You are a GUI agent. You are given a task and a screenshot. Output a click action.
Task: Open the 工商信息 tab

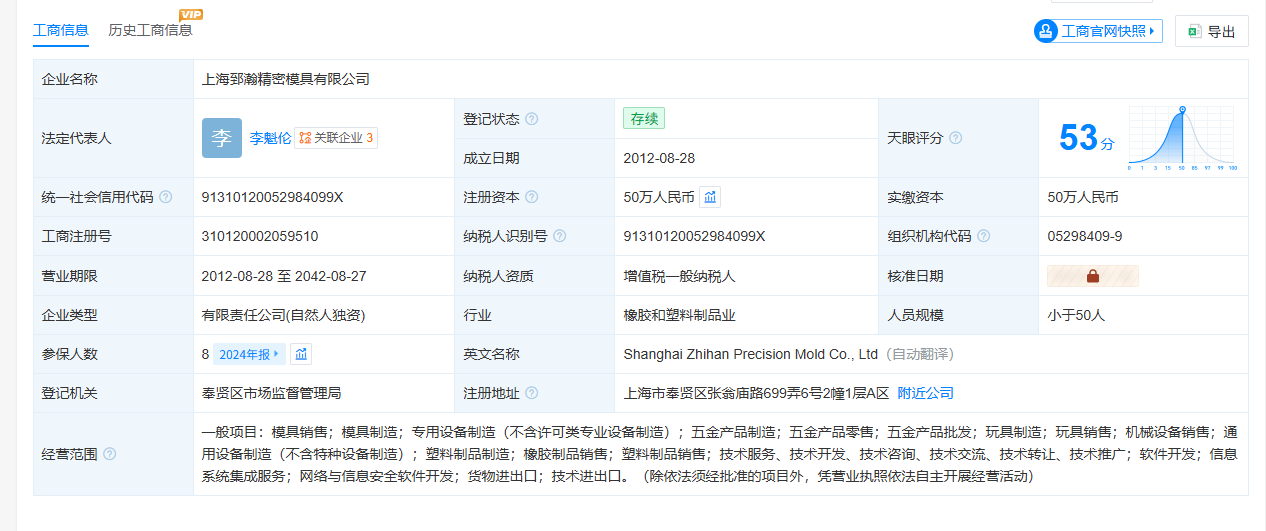[61, 30]
